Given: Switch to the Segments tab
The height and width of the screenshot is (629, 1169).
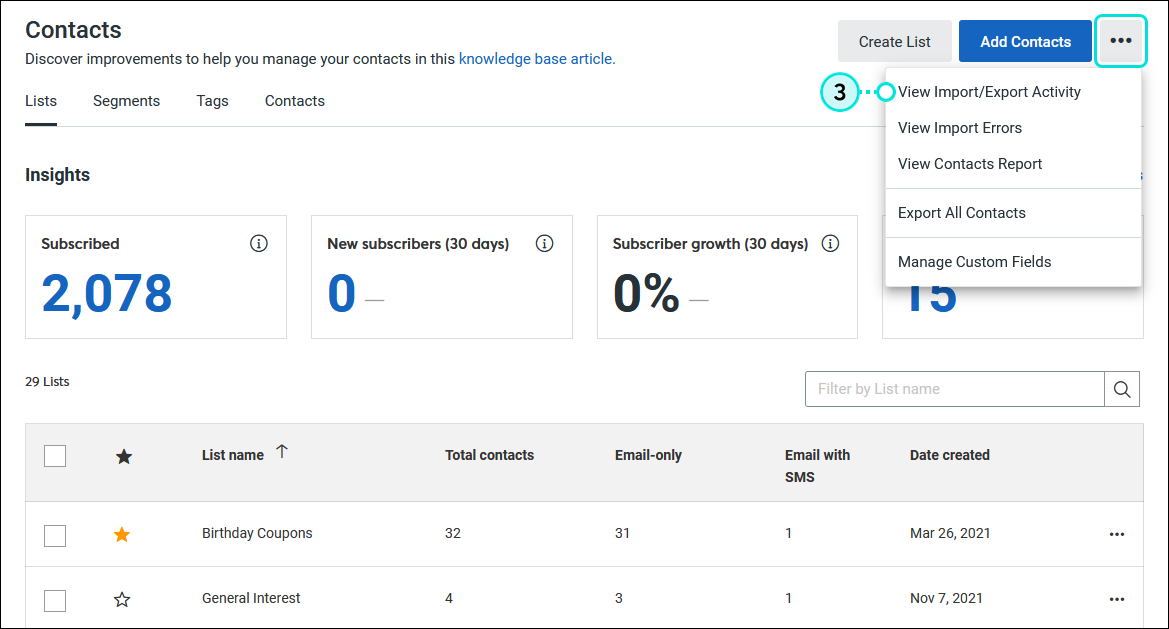Looking at the screenshot, I should click(126, 100).
